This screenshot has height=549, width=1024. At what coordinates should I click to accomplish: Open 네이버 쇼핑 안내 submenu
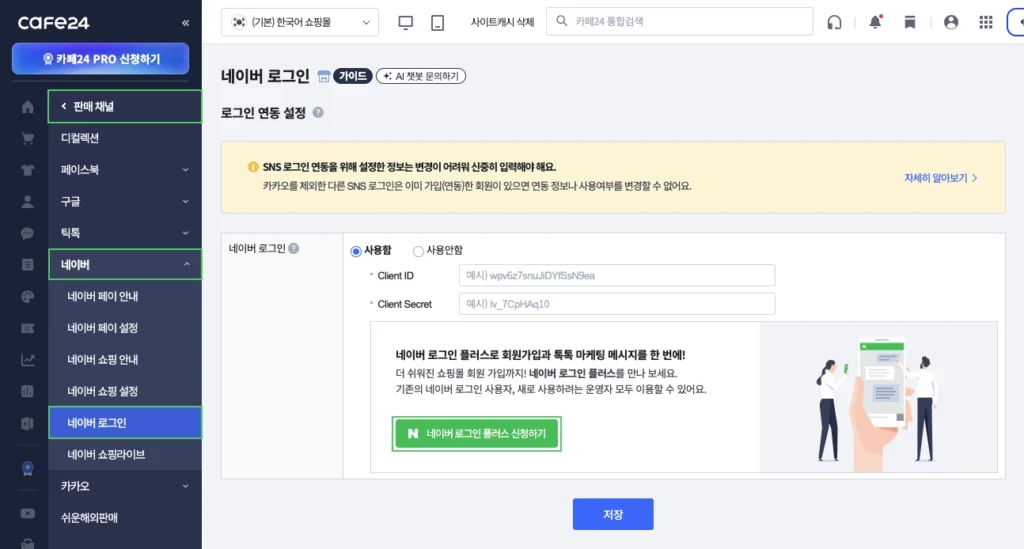[124, 360]
